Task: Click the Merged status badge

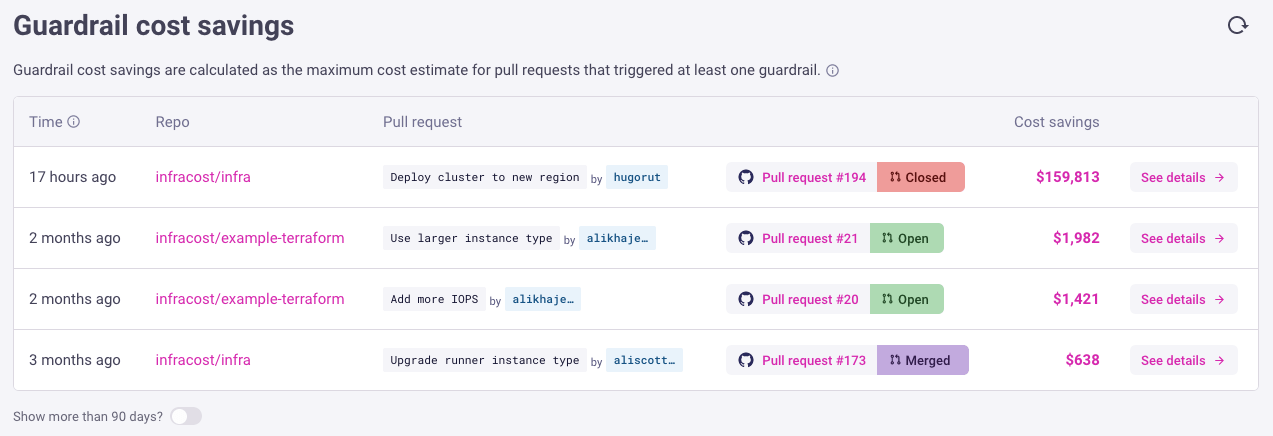Action: (x=923, y=360)
